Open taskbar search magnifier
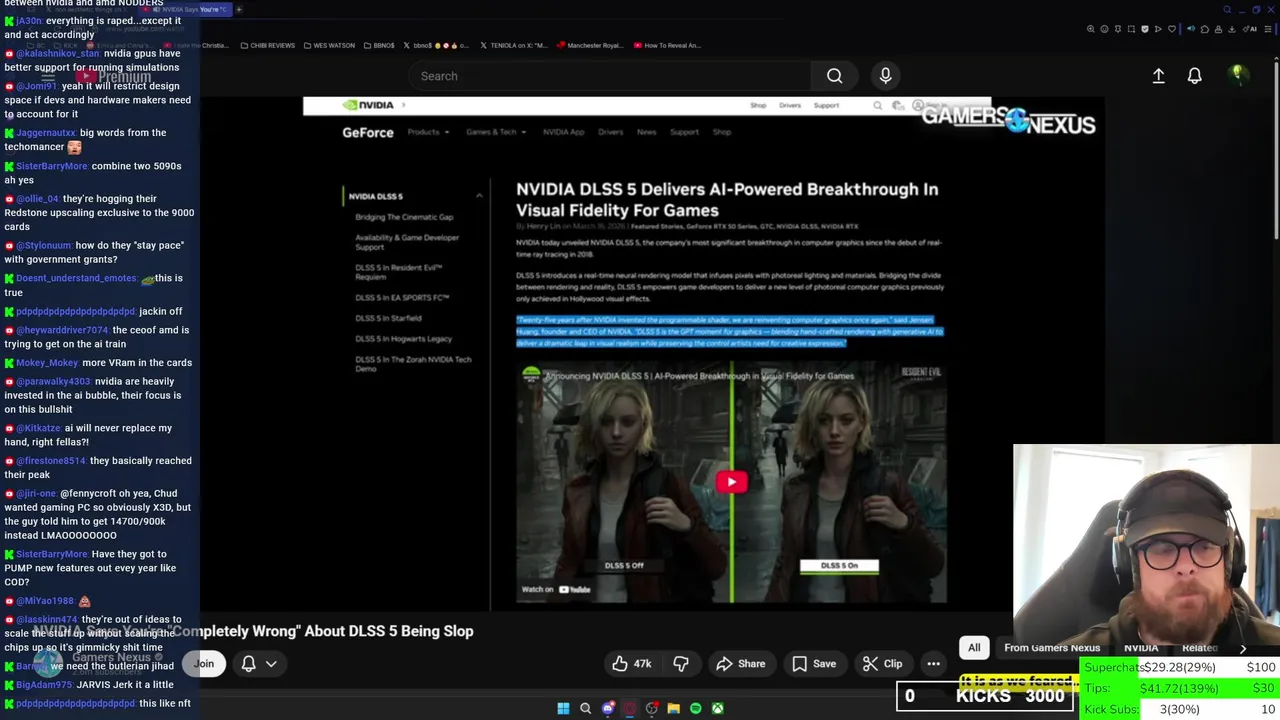The width and height of the screenshot is (1280, 720). pyautogui.click(x=586, y=708)
